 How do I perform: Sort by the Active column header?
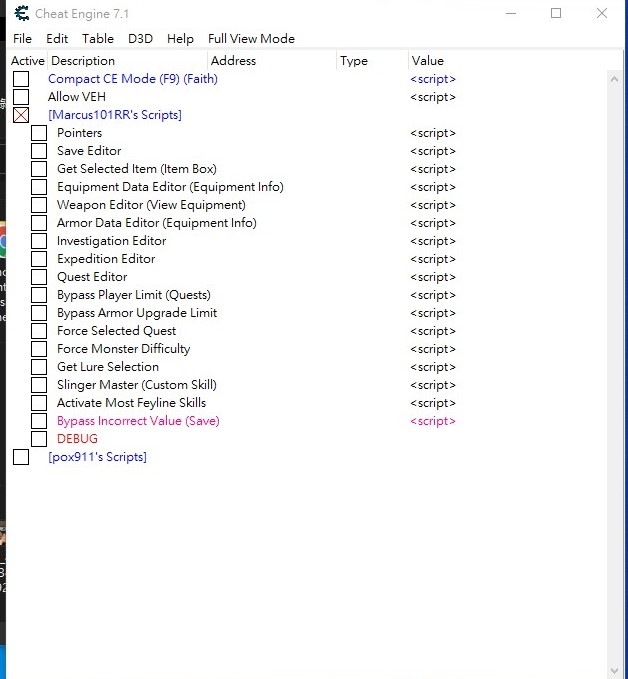28,61
